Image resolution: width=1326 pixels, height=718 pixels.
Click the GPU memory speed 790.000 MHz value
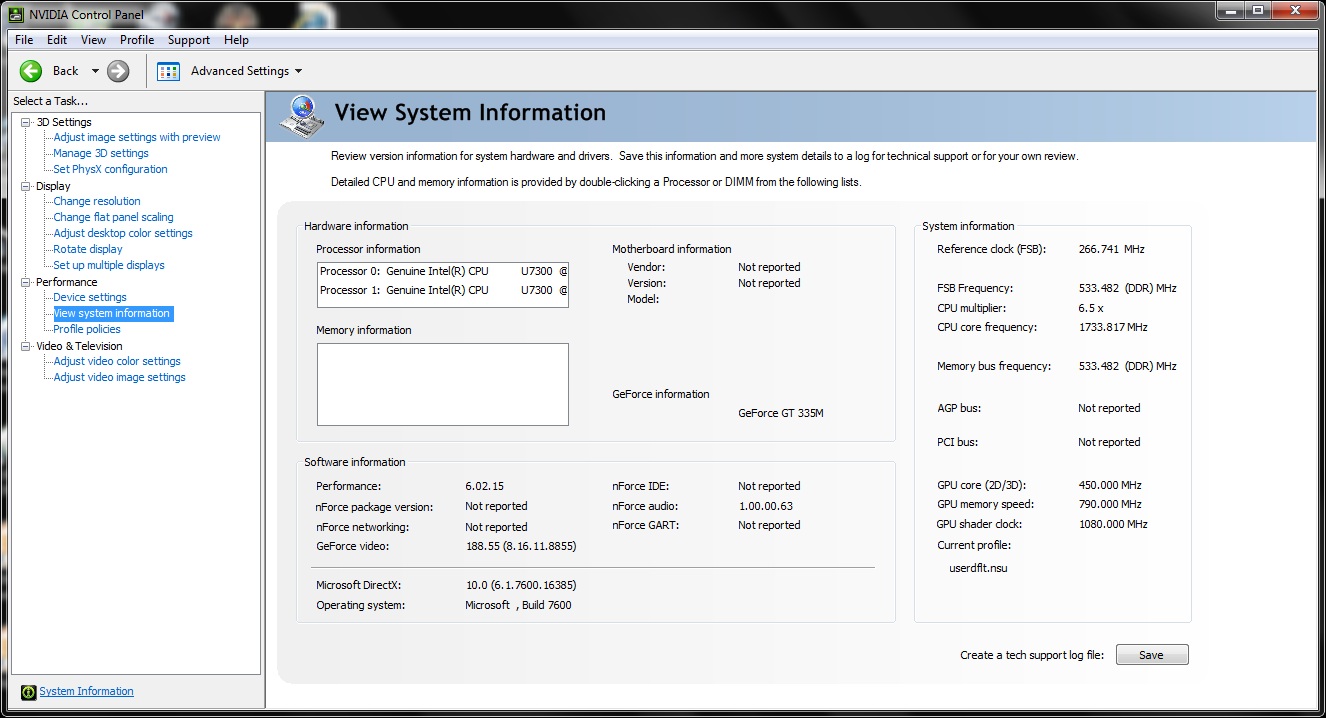tap(1110, 504)
